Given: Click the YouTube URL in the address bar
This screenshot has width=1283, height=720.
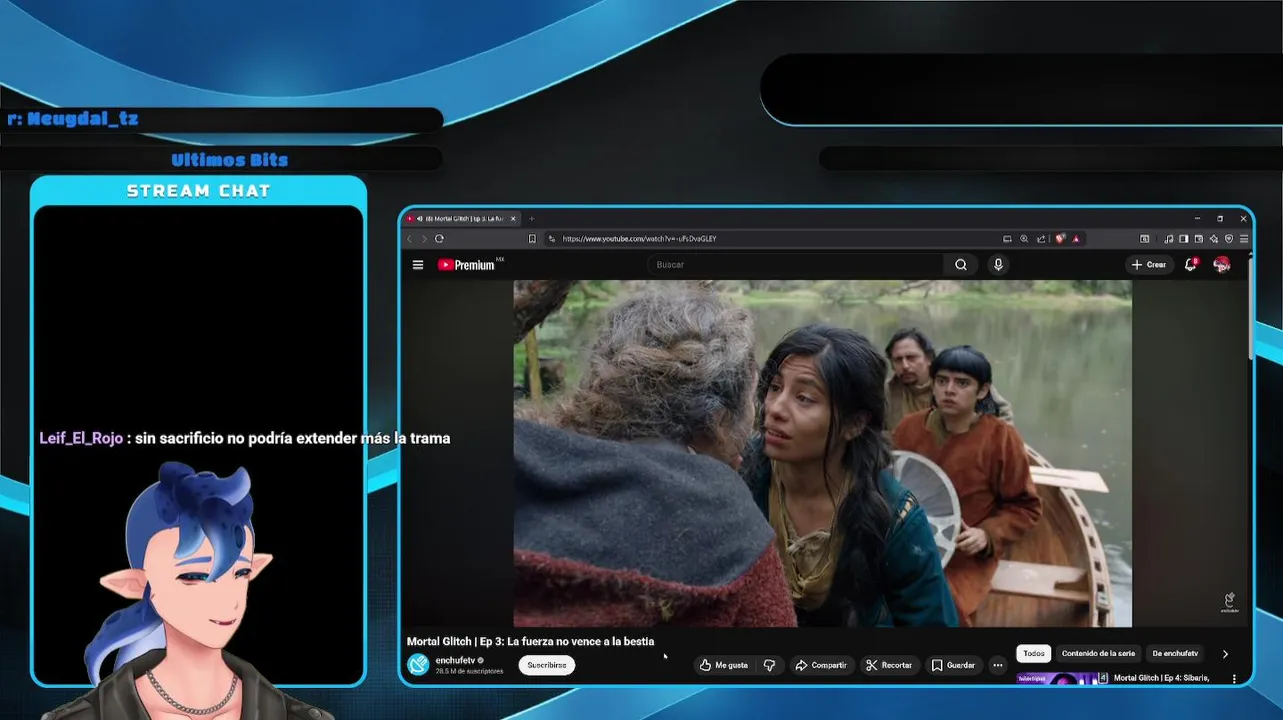Looking at the screenshot, I should point(639,239).
